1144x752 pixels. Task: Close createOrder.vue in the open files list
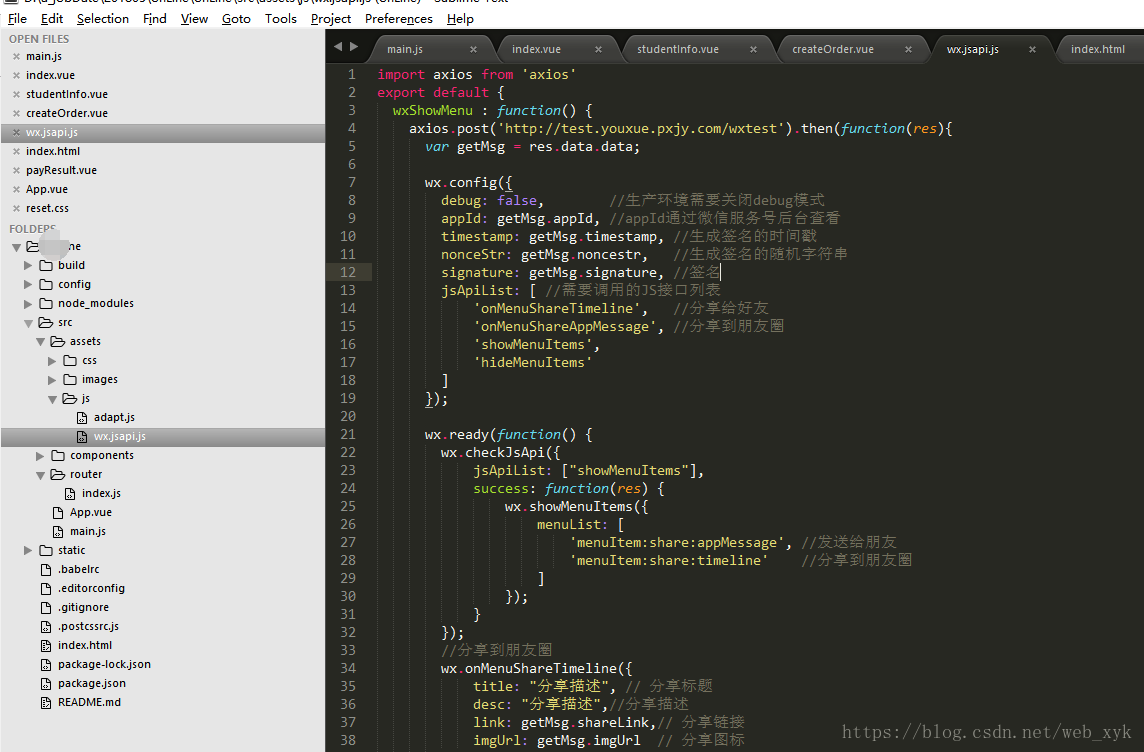16,113
